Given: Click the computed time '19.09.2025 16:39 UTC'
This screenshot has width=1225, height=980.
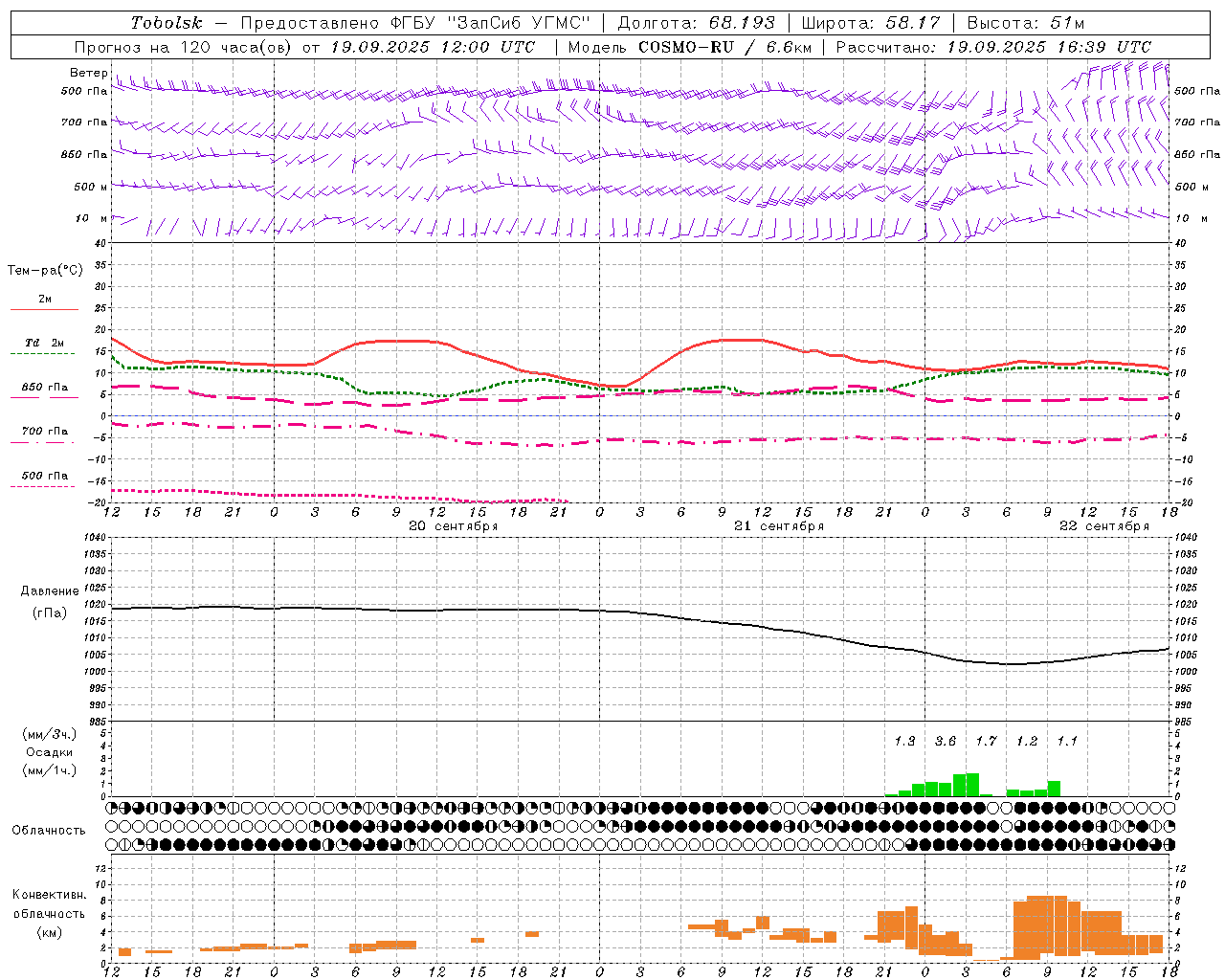Looking at the screenshot, I should click(x=1049, y=47).
